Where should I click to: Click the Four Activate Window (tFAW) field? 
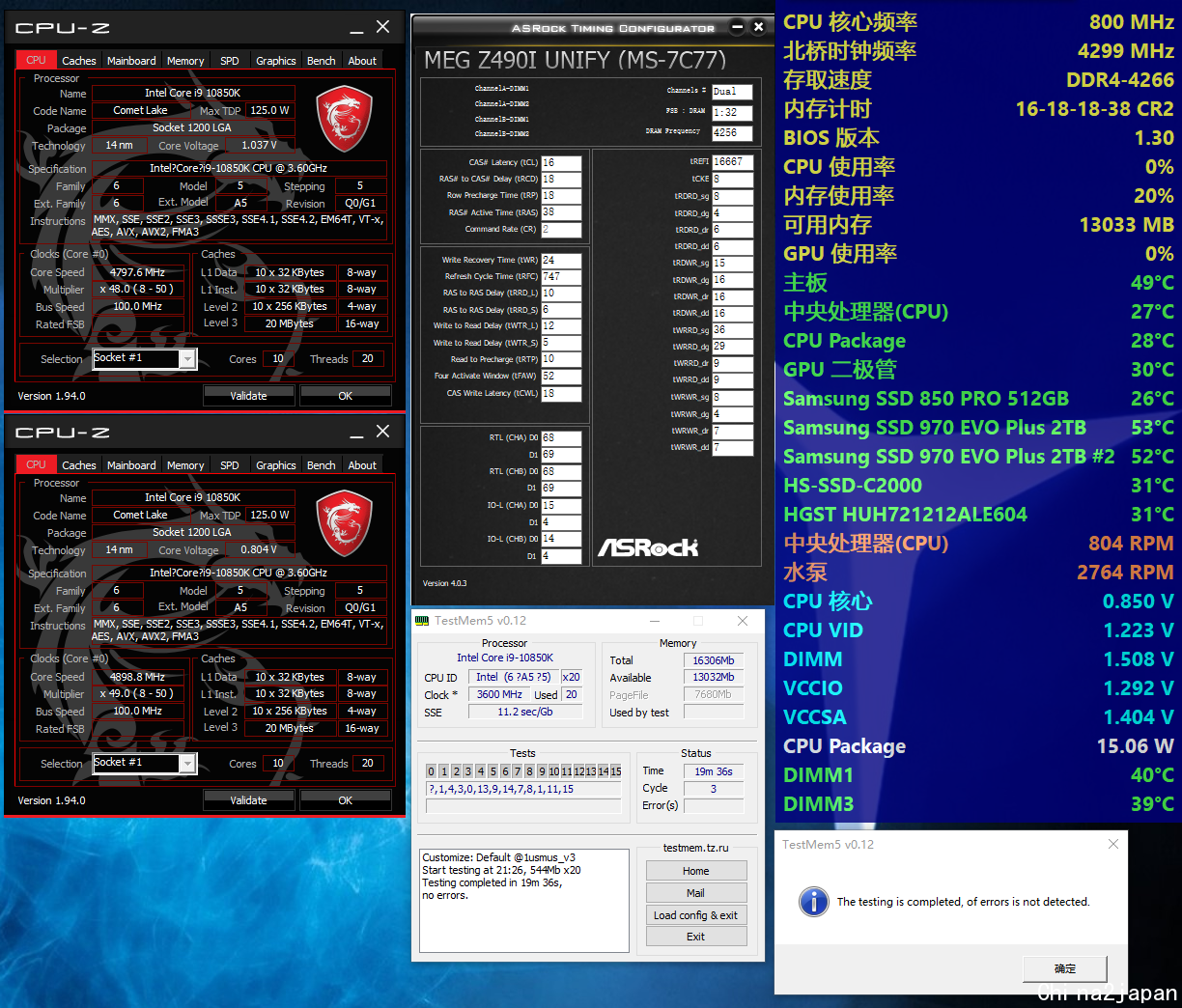coord(561,376)
